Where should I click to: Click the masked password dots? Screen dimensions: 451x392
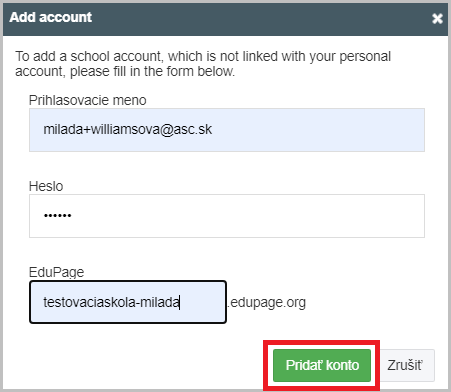point(57,216)
